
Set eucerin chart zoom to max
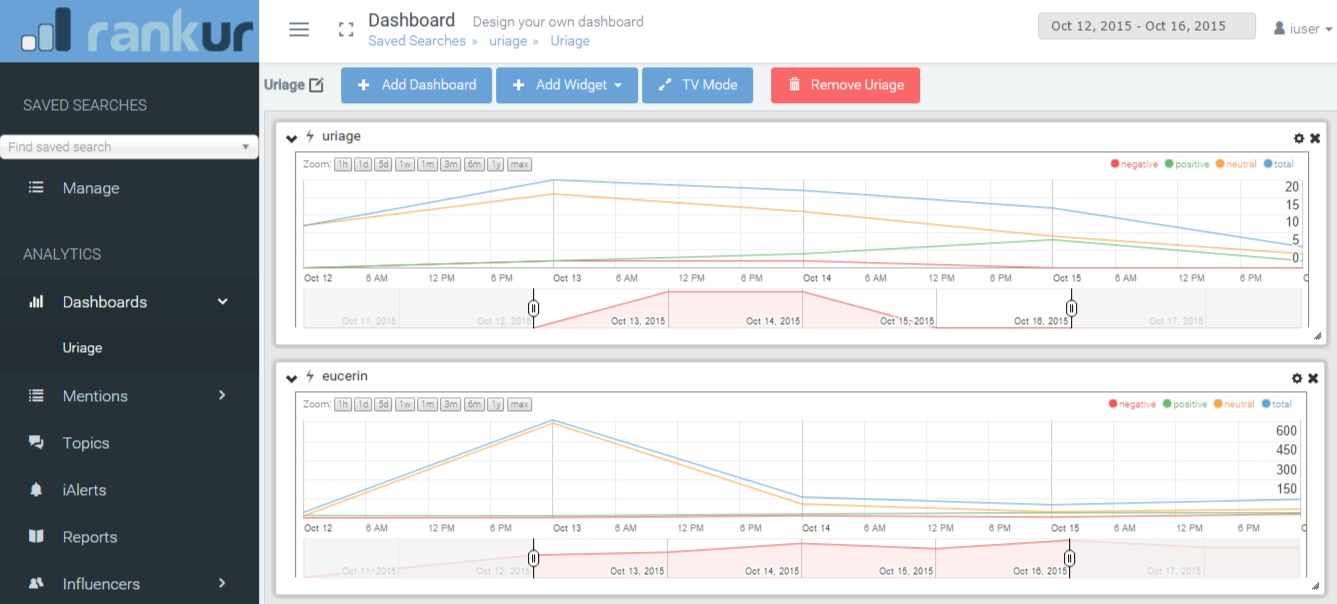(x=520, y=404)
